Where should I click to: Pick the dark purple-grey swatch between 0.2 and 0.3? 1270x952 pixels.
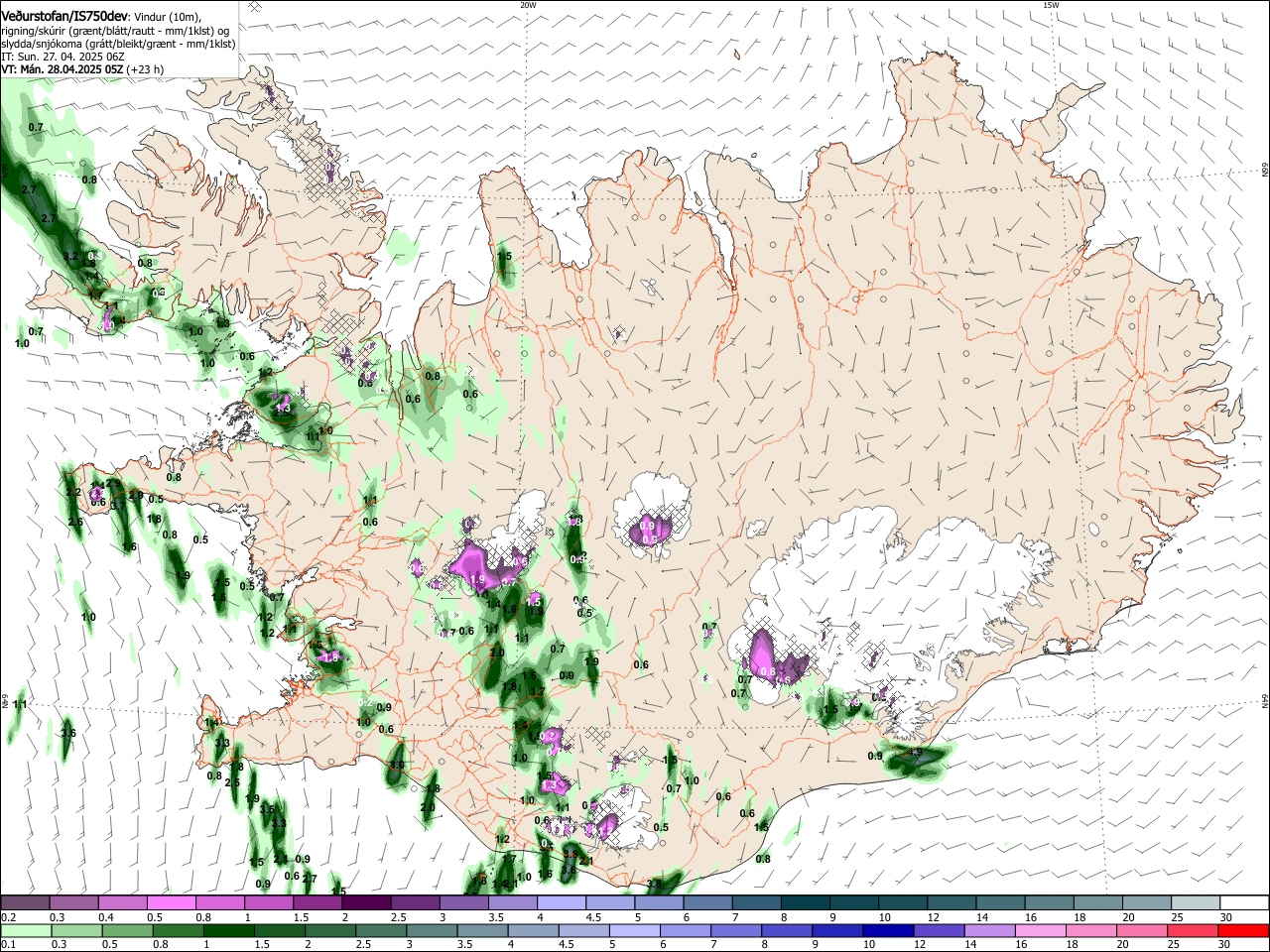pos(25,903)
